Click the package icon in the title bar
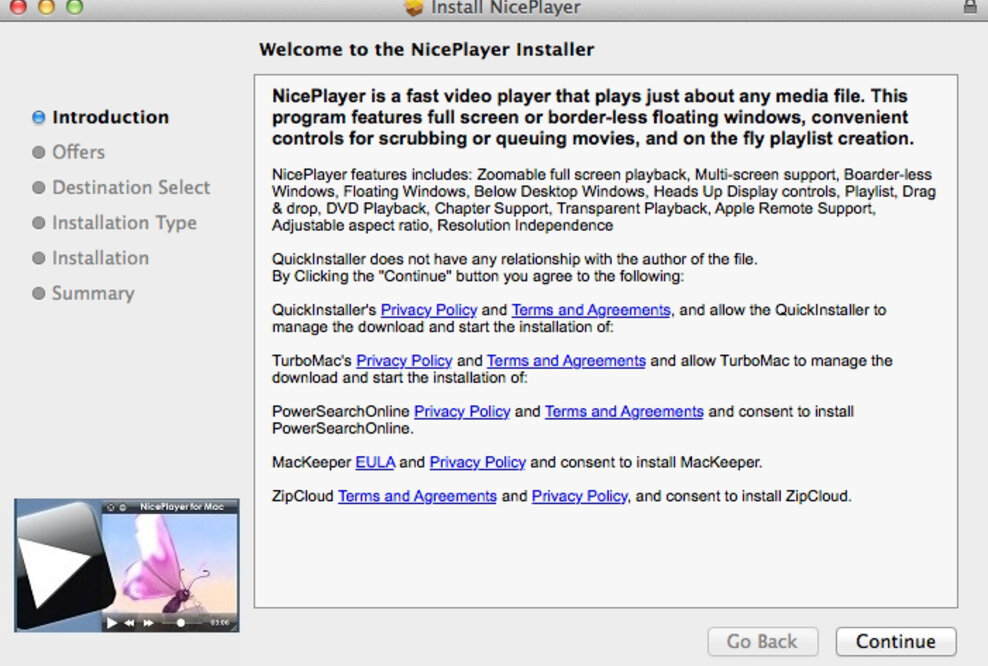This screenshot has height=666, width=988. [415, 8]
